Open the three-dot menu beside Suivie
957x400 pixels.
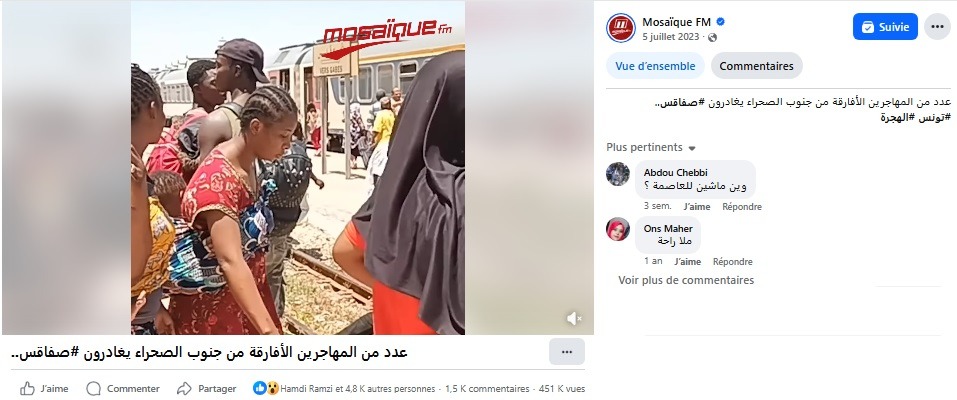(x=937, y=27)
